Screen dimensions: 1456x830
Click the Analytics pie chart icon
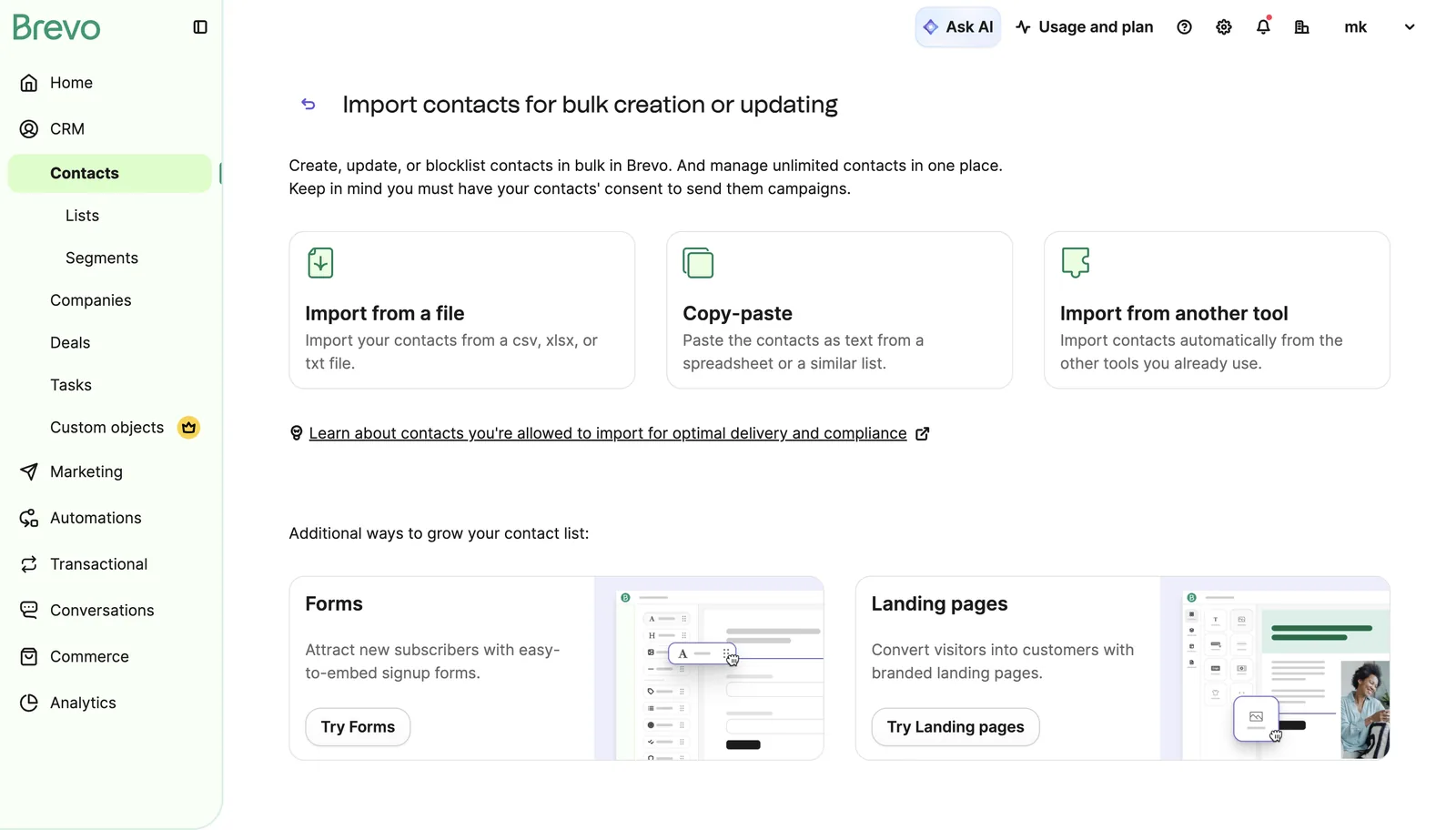(x=29, y=703)
